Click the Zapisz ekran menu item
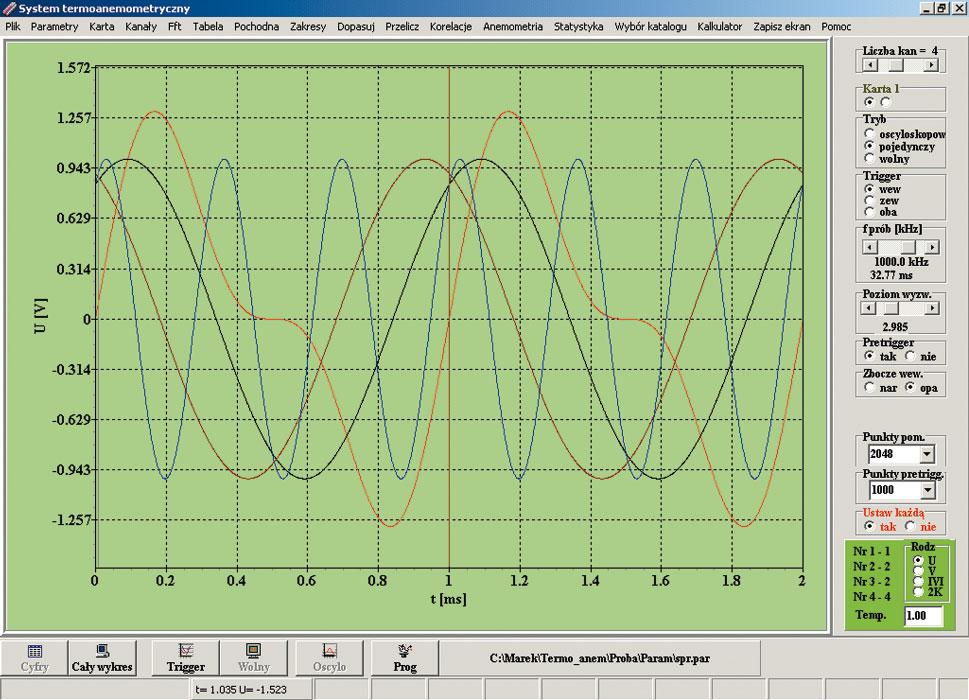This screenshot has width=969, height=700. click(782, 27)
